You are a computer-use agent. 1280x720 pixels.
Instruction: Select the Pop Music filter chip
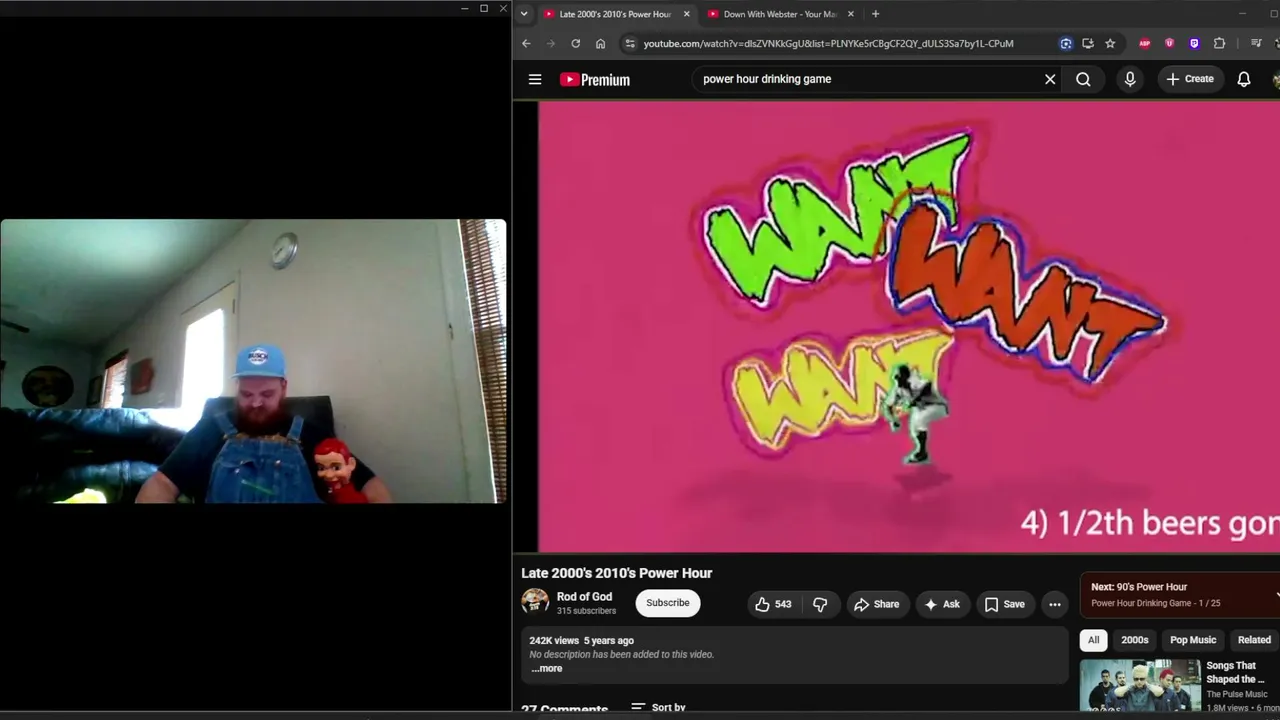coord(1193,640)
